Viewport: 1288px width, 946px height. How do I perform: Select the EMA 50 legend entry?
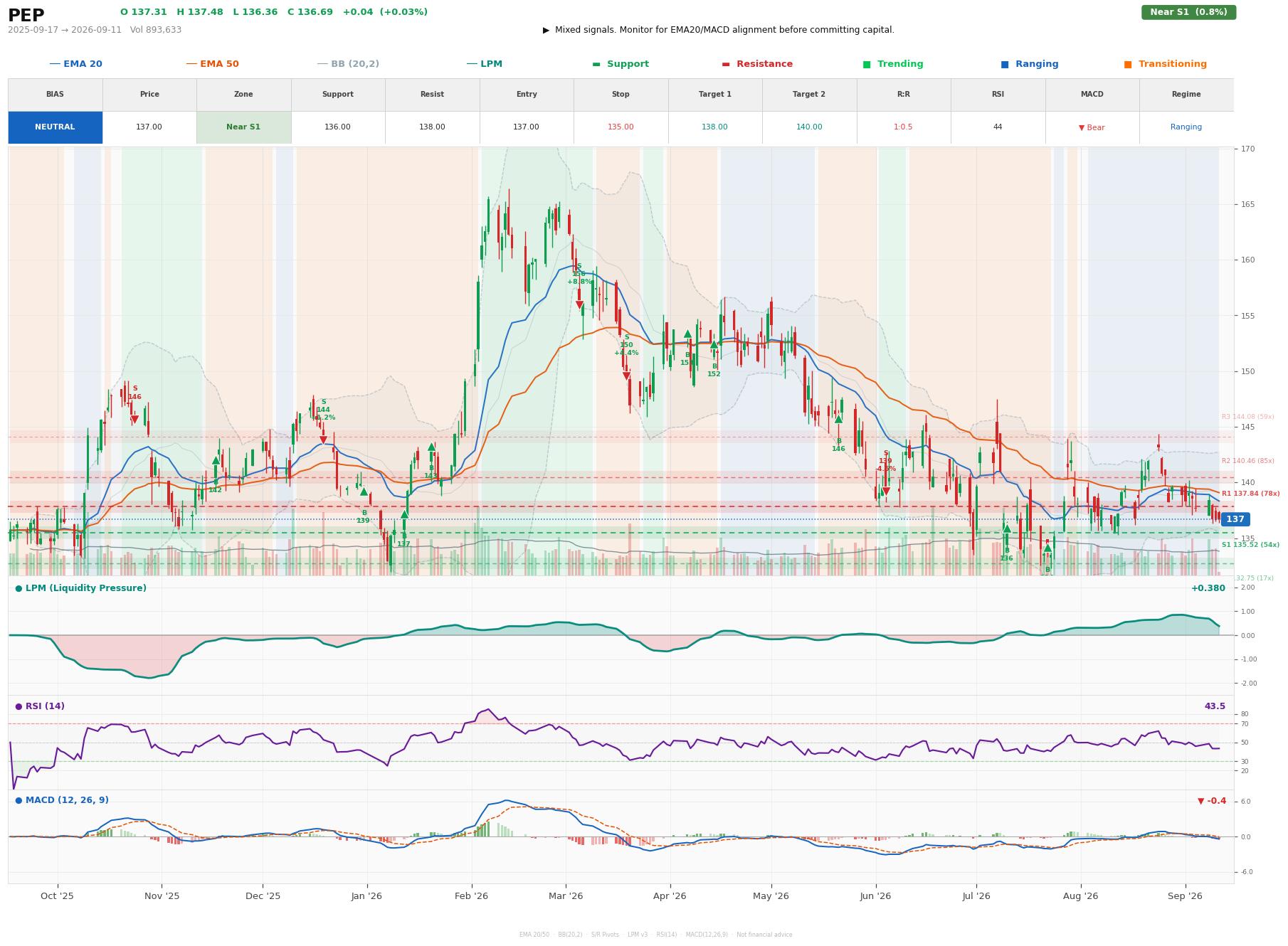coord(212,64)
